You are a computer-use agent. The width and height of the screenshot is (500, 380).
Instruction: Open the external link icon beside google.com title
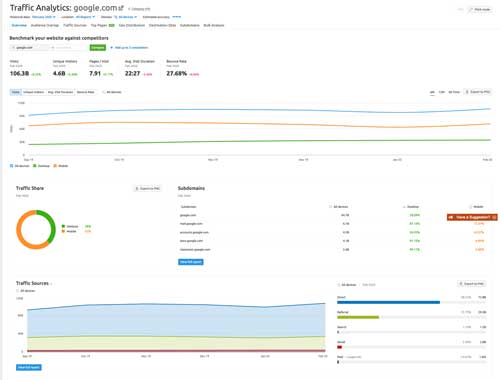click(121, 8)
